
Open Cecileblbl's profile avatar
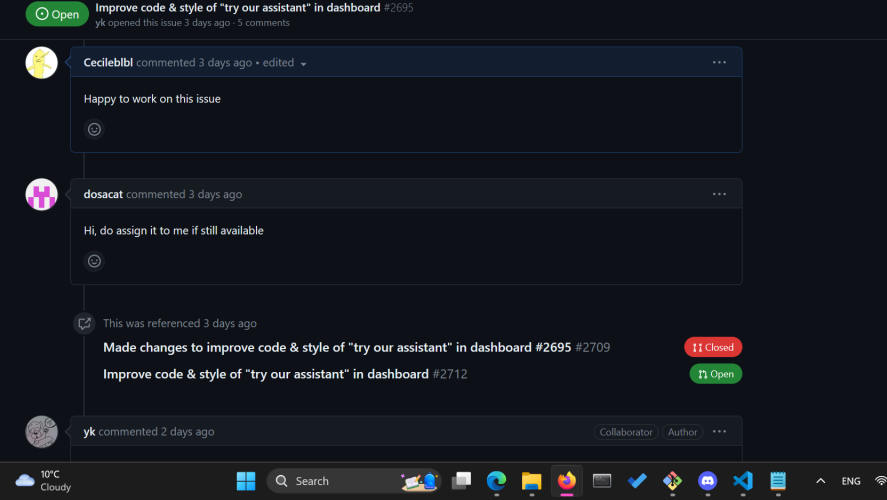[x=41, y=63]
